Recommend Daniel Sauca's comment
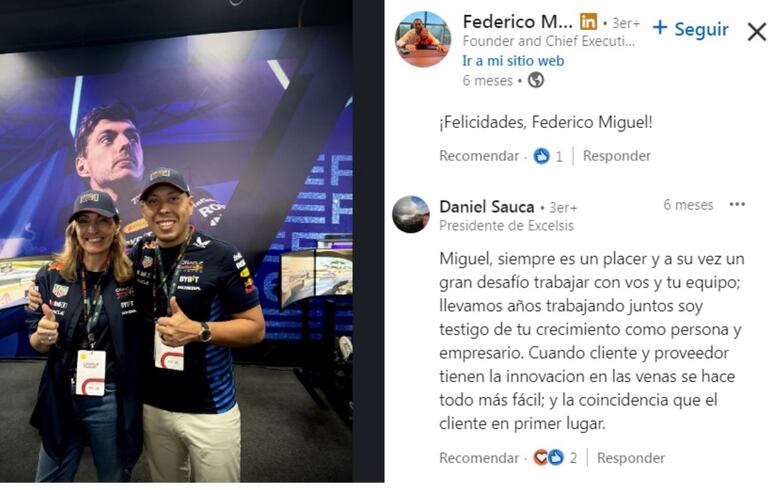The image size is (770, 490). [x=479, y=458]
